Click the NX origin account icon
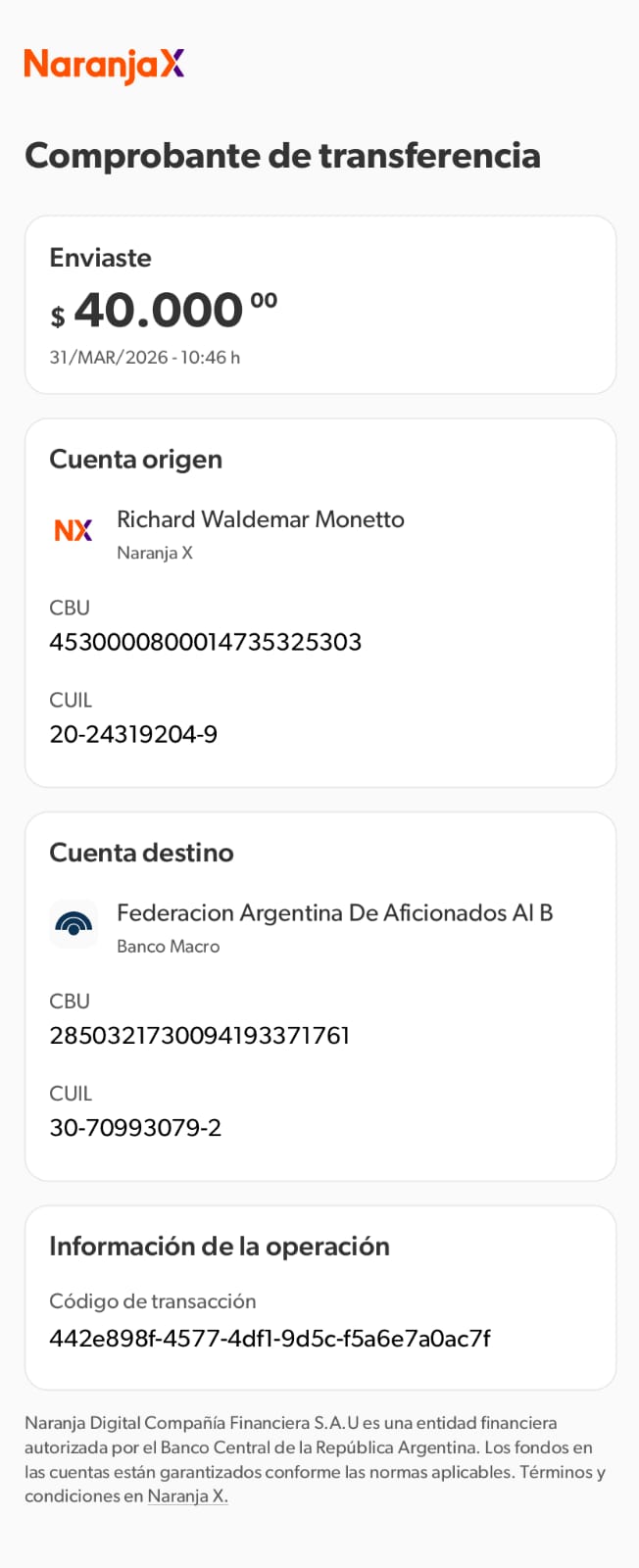Image resolution: width=639 pixels, height=1568 pixels. pos(74,530)
